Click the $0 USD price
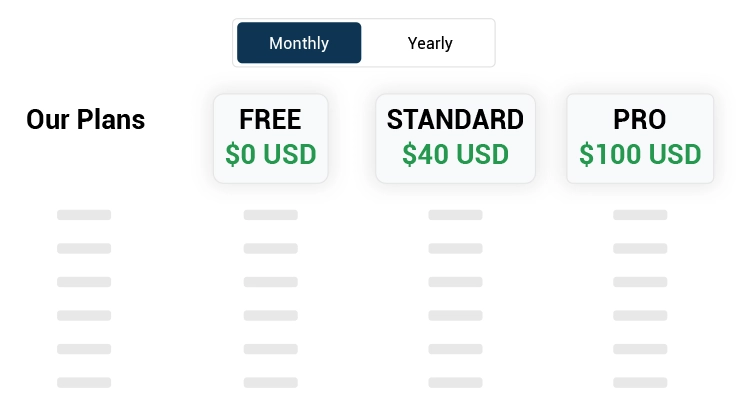Image resolution: width=739 pixels, height=415 pixels. coord(270,155)
